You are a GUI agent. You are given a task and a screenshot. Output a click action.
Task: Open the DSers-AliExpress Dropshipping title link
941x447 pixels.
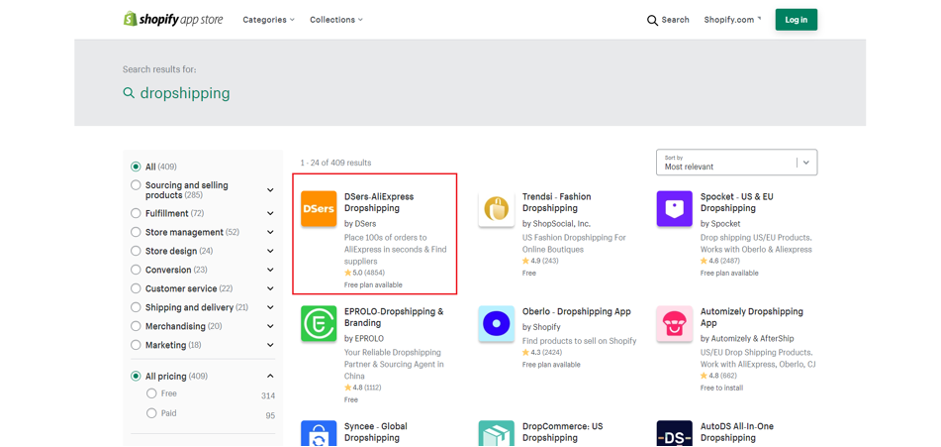pyautogui.click(x=378, y=202)
